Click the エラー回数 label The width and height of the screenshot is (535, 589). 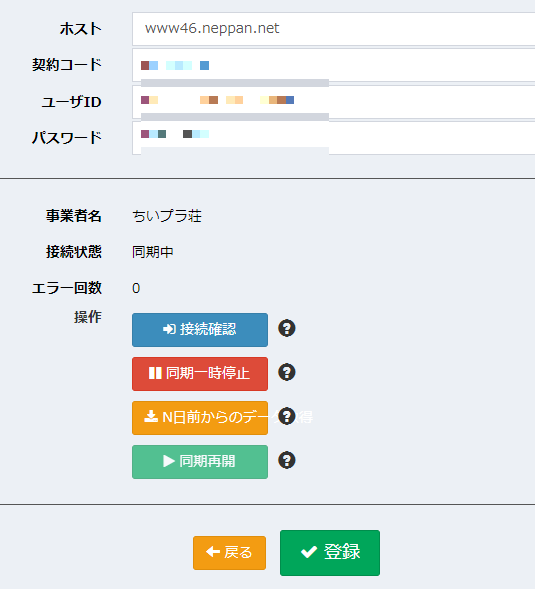pos(67,288)
